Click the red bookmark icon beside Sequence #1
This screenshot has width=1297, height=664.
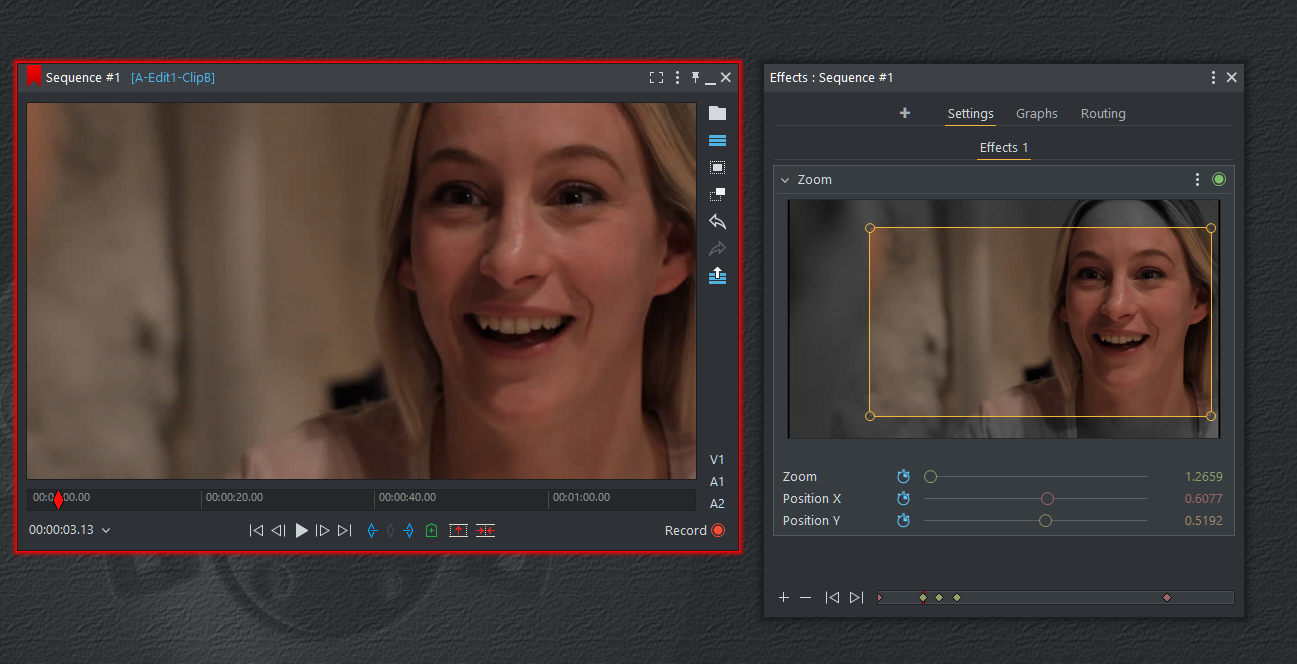click(x=34, y=76)
